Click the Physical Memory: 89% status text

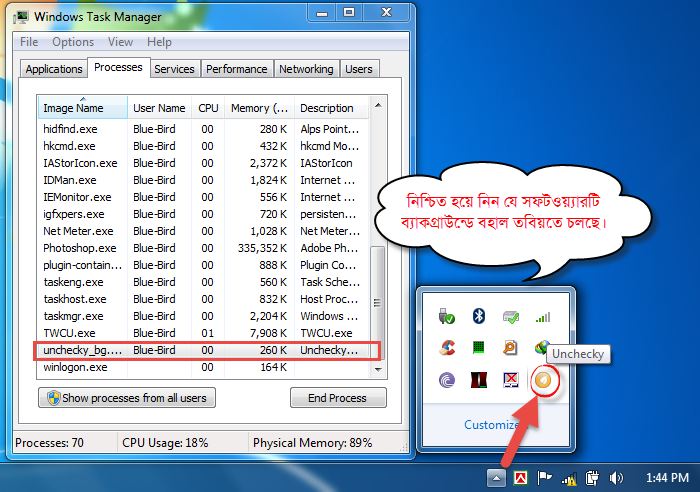[x=312, y=442]
